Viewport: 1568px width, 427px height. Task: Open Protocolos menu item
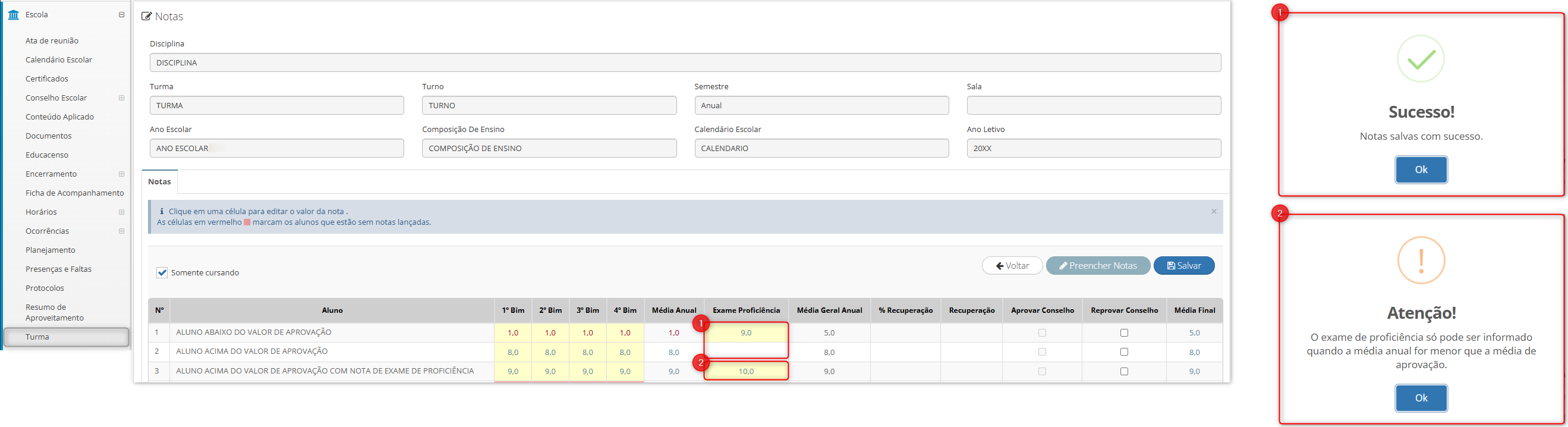tap(45, 288)
